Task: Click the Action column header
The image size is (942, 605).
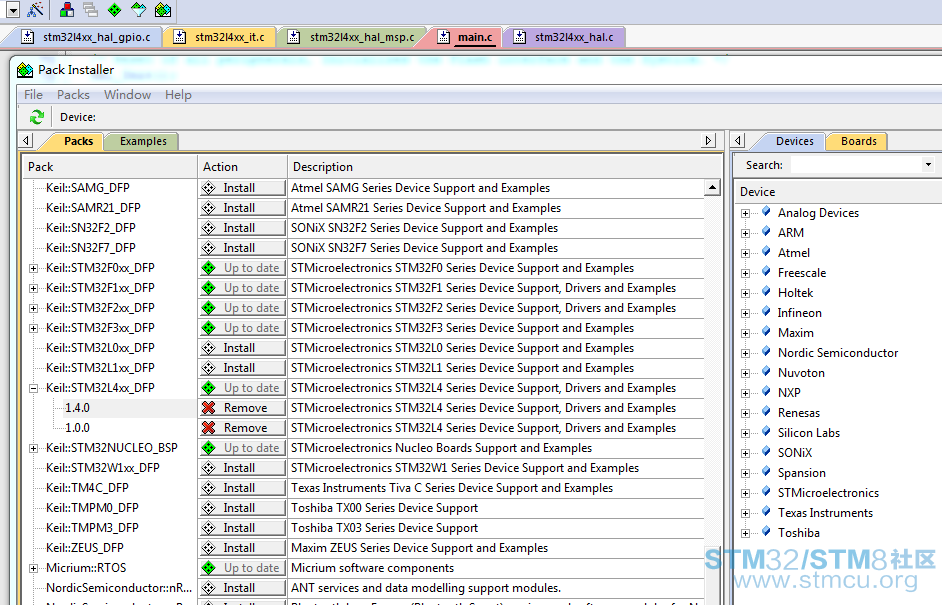Action: click(242, 166)
